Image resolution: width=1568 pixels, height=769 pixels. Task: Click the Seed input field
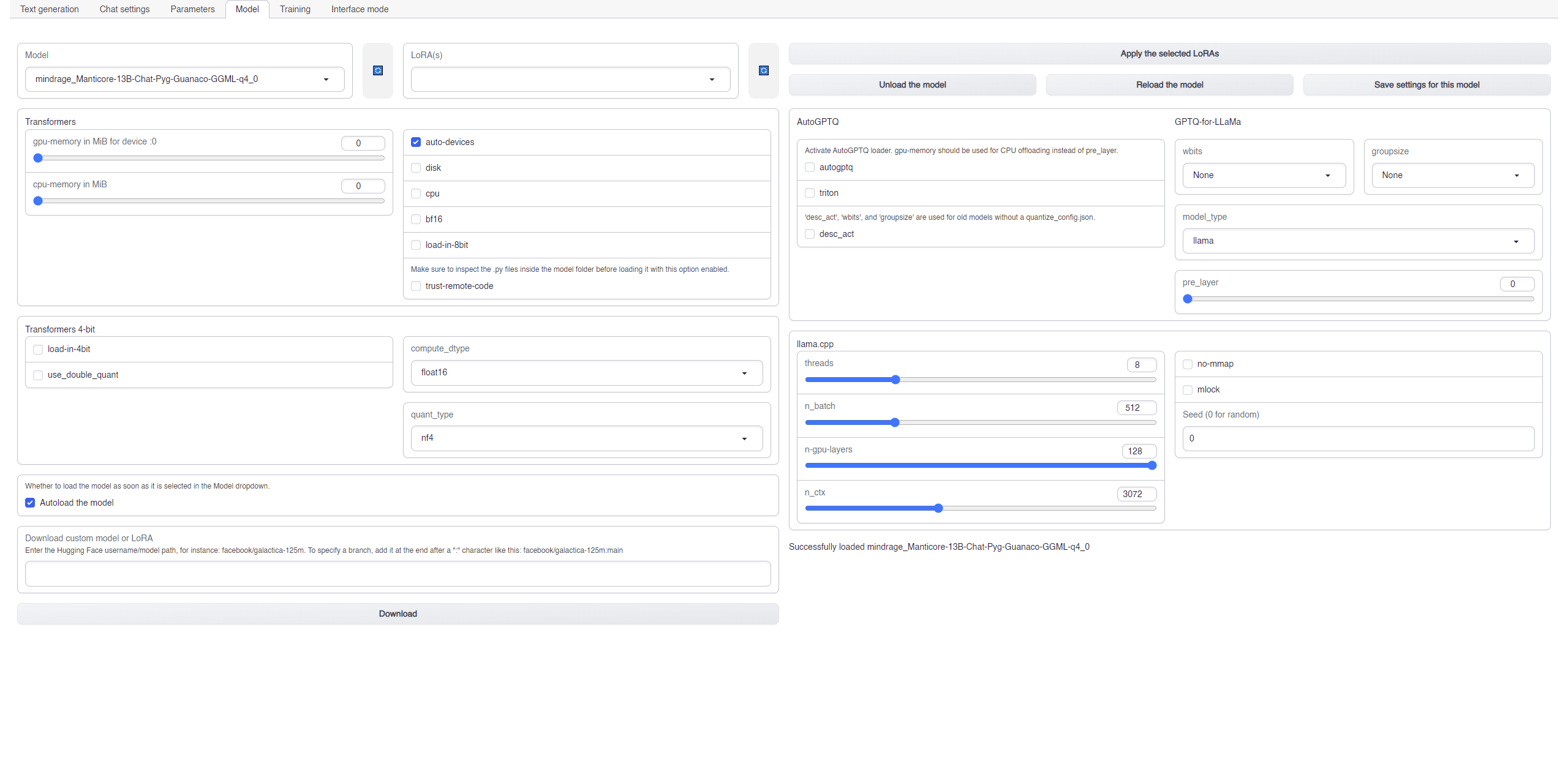1359,438
